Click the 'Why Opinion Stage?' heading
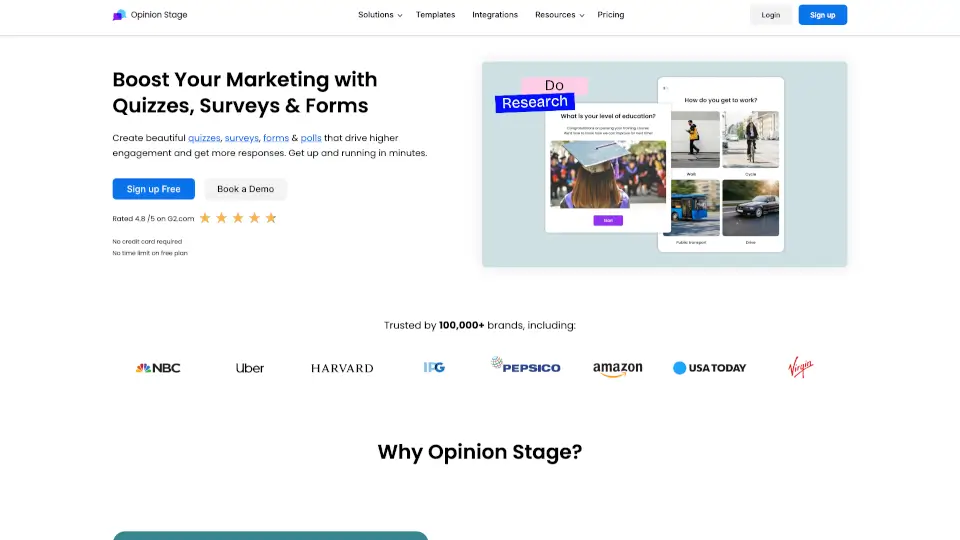Viewport: 960px width, 540px height. [x=480, y=452]
